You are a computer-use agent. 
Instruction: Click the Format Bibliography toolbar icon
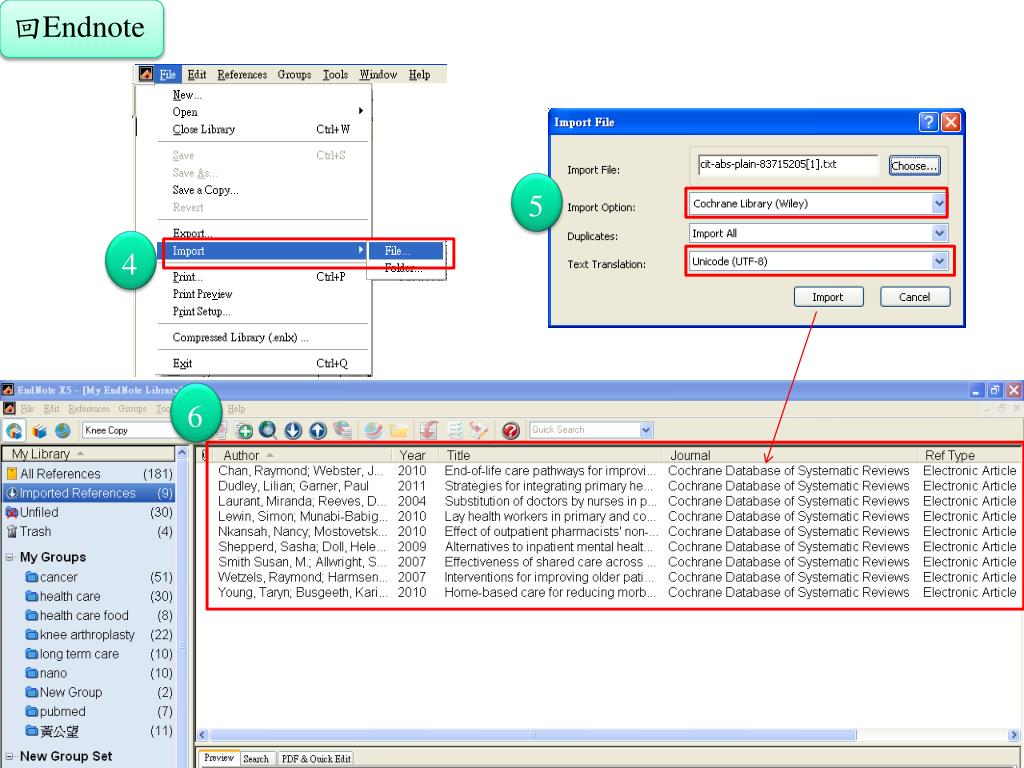455,430
